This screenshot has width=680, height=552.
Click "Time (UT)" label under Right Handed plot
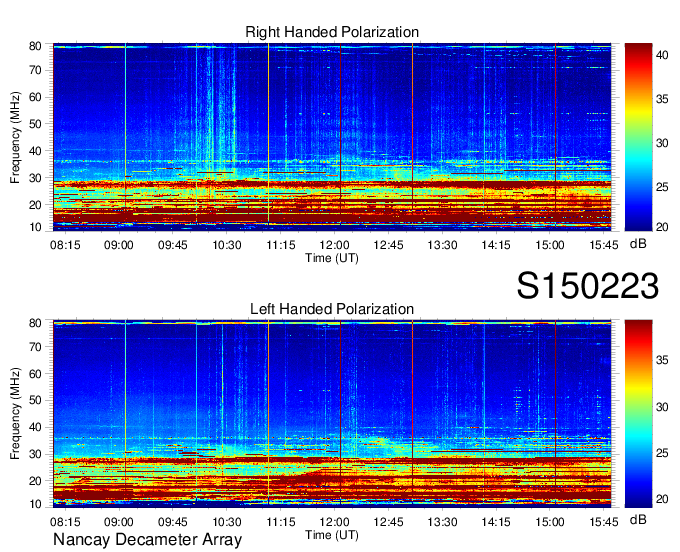click(x=332, y=258)
